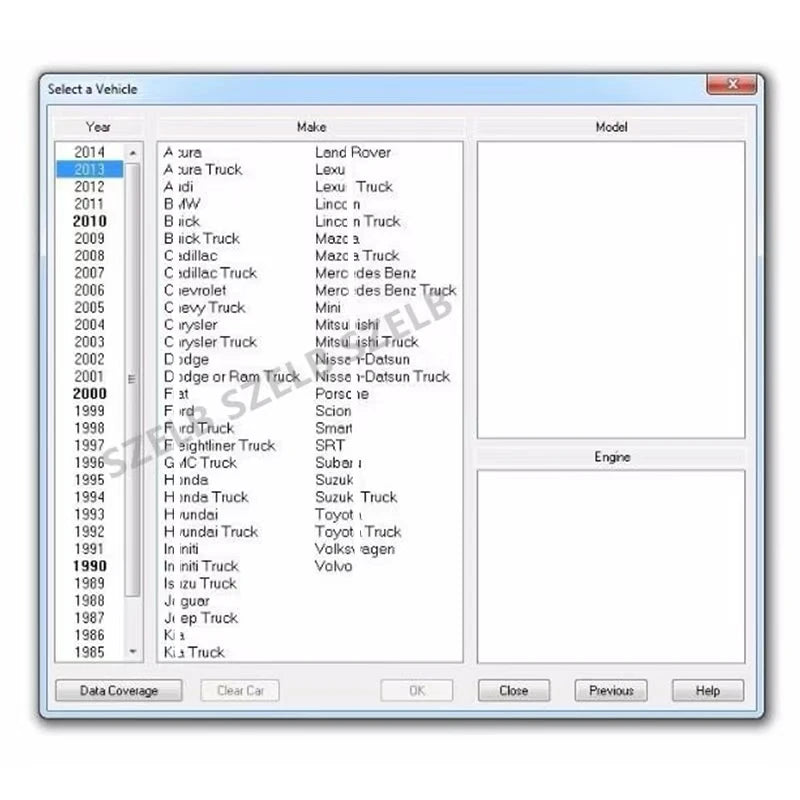Pick Jeep Truck
This screenshot has height=800, width=800.
click(x=201, y=618)
